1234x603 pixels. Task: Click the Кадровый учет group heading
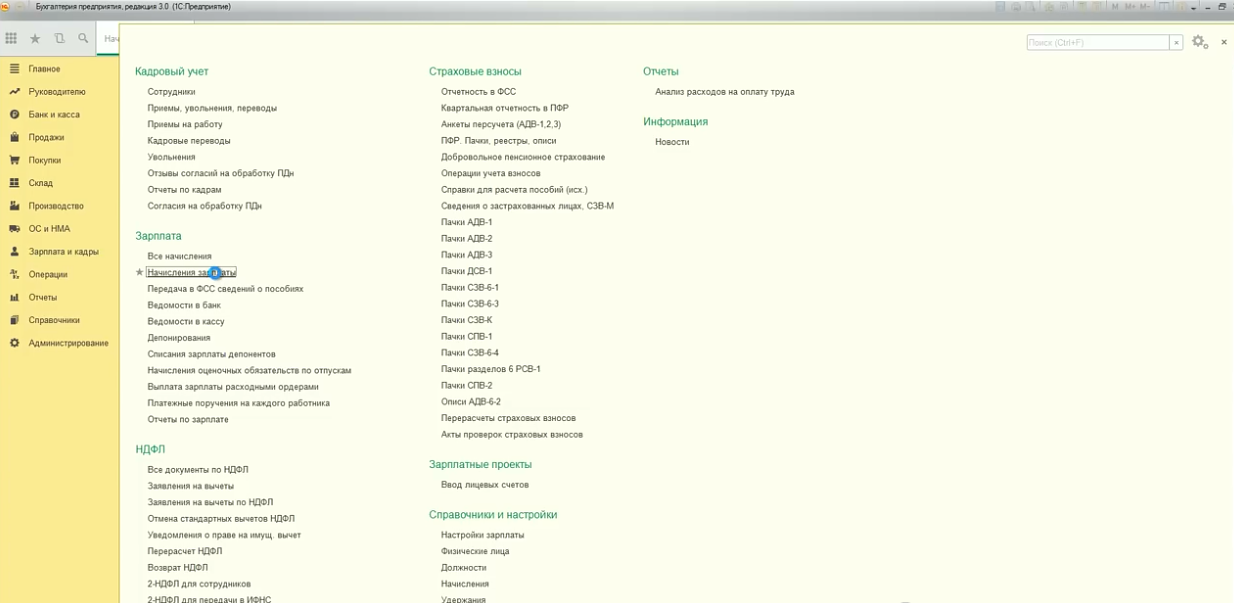point(172,72)
